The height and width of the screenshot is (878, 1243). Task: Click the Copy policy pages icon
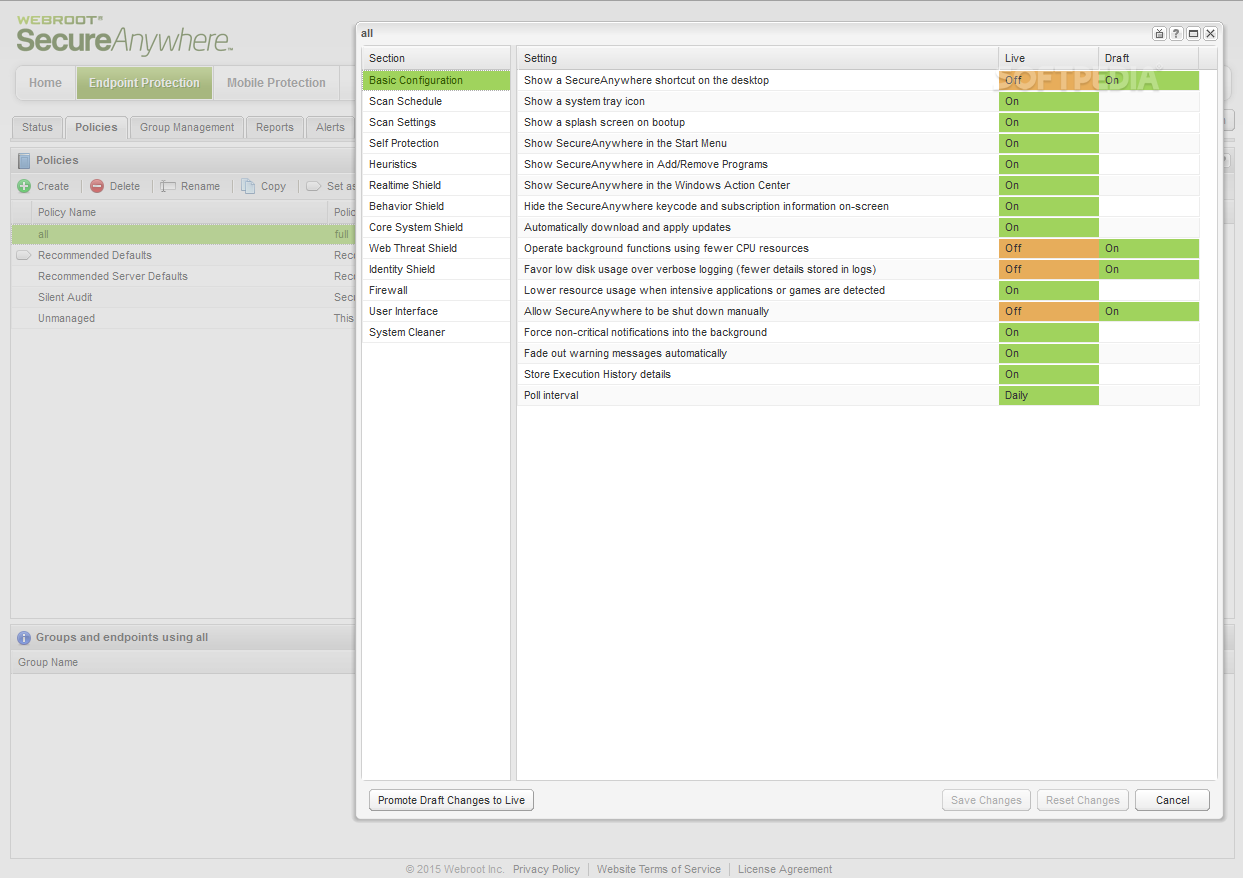click(x=248, y=186)
